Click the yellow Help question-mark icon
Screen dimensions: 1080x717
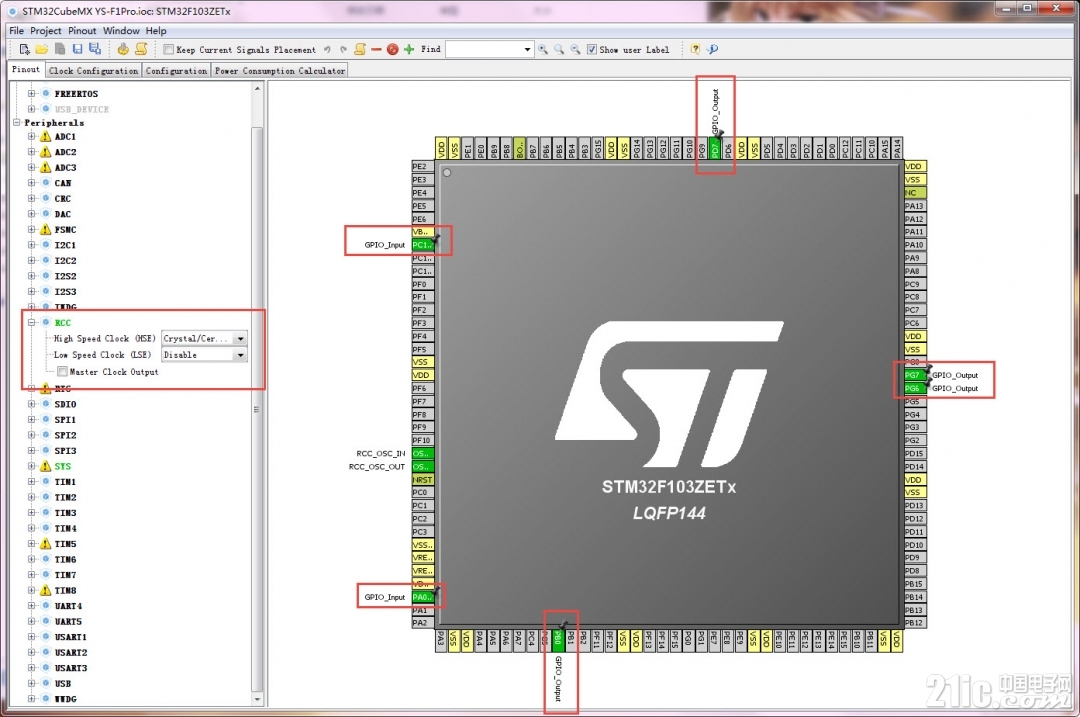(695, 50)
